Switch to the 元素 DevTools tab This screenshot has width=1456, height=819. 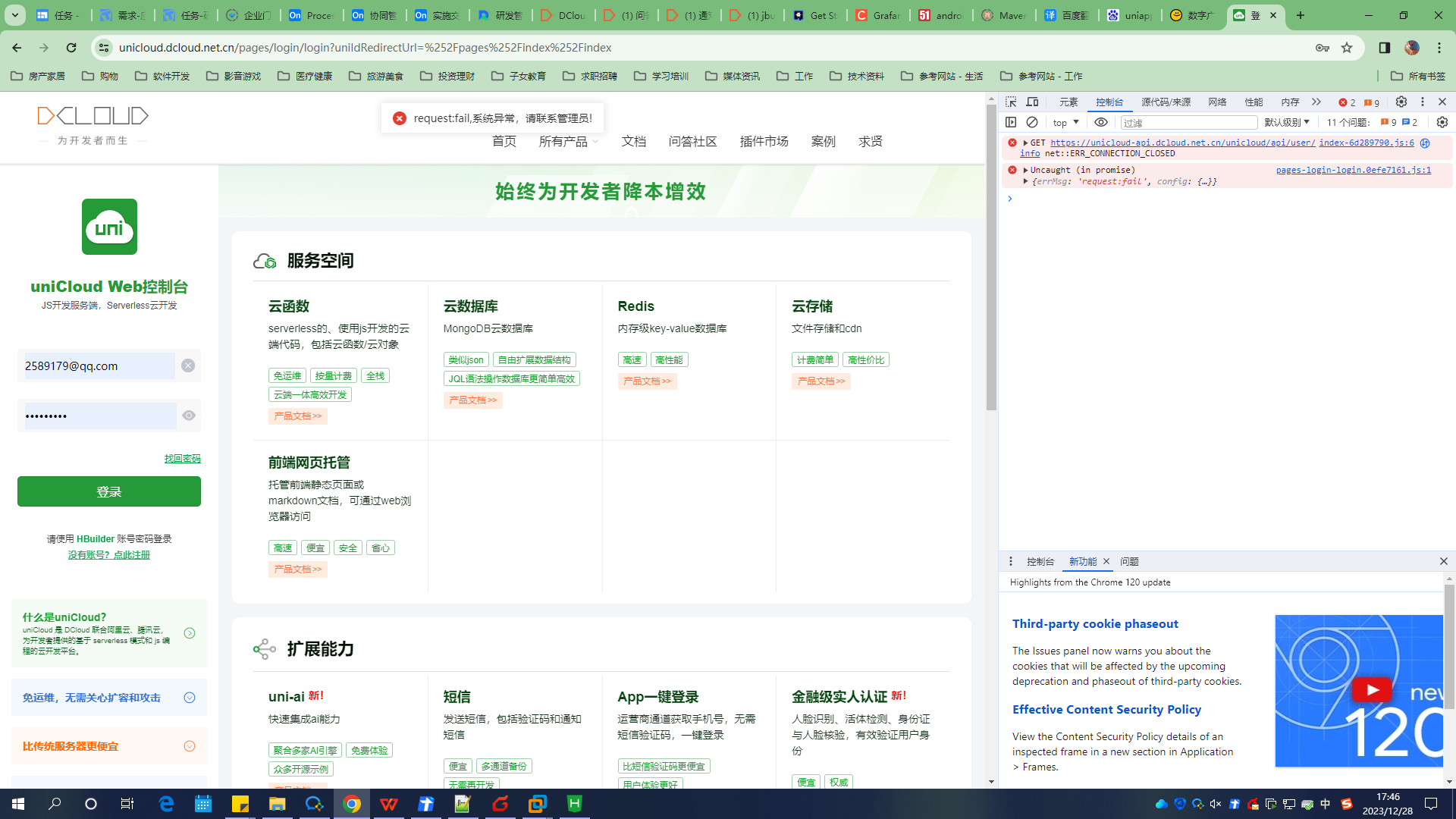(x=1068, y=102)
